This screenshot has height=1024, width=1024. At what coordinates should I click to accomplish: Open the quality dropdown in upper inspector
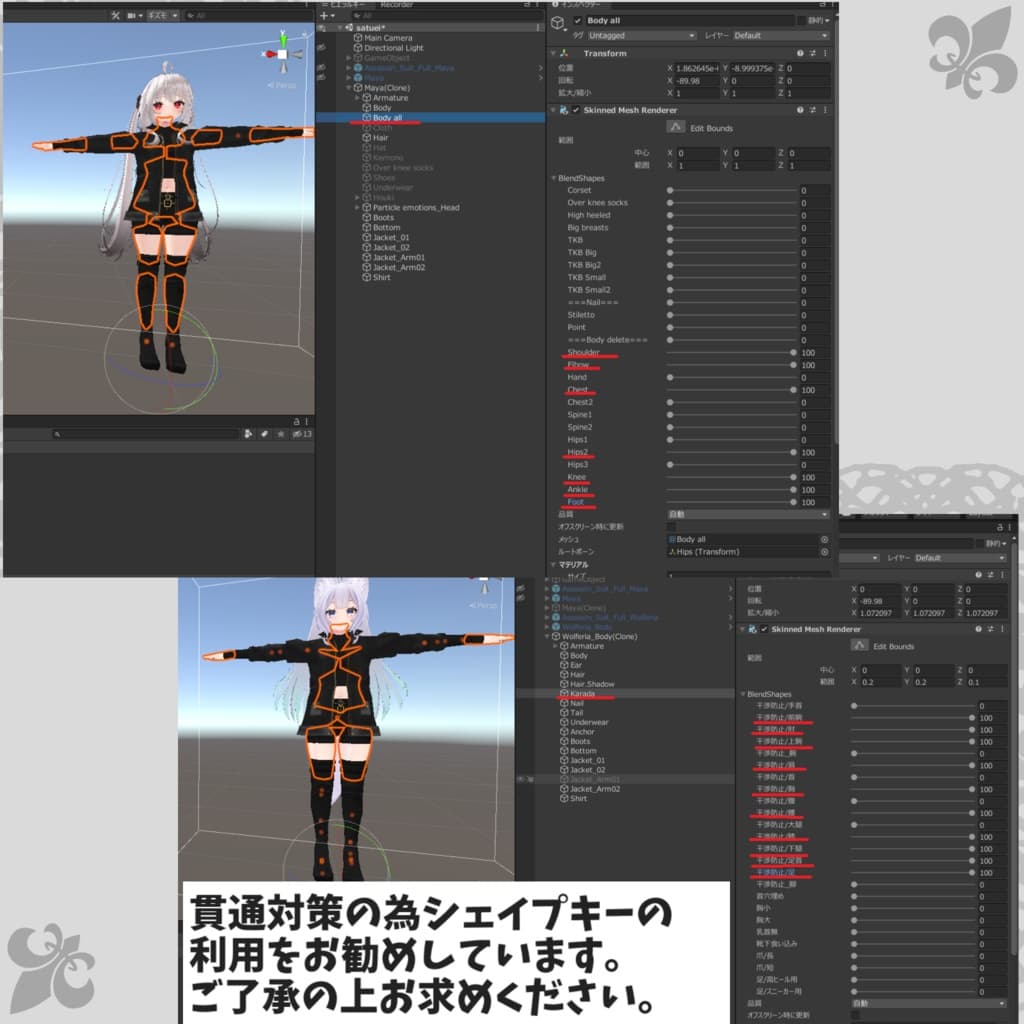(x=748, y=515)
